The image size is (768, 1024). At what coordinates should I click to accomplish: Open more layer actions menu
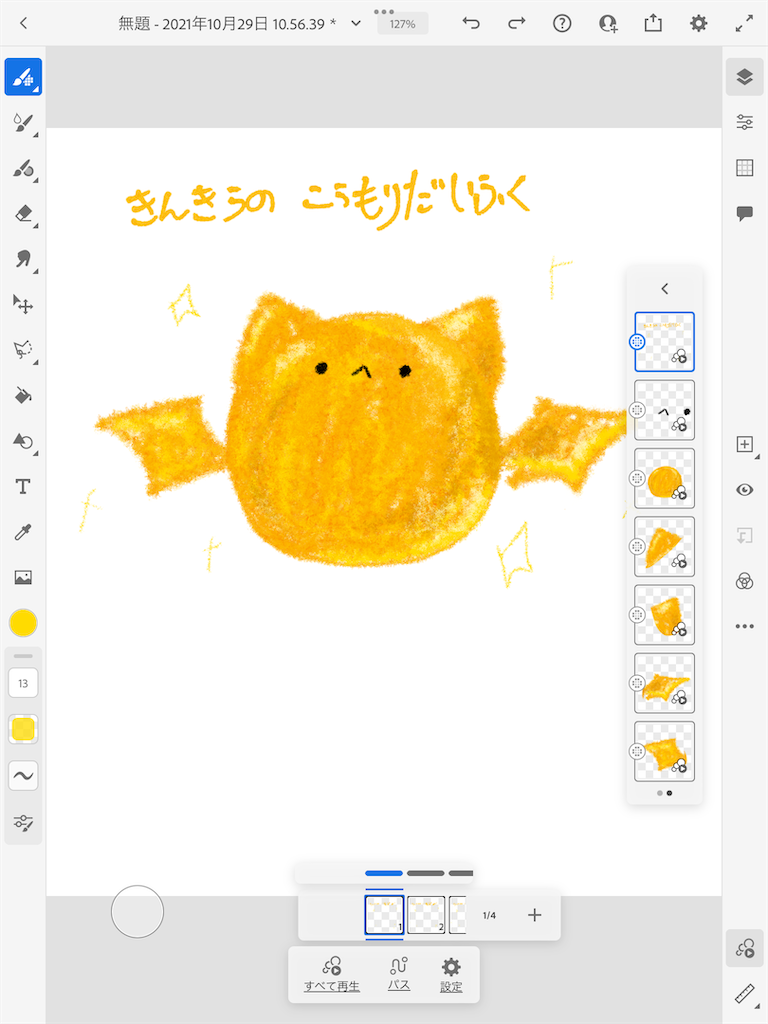(744, 626)
